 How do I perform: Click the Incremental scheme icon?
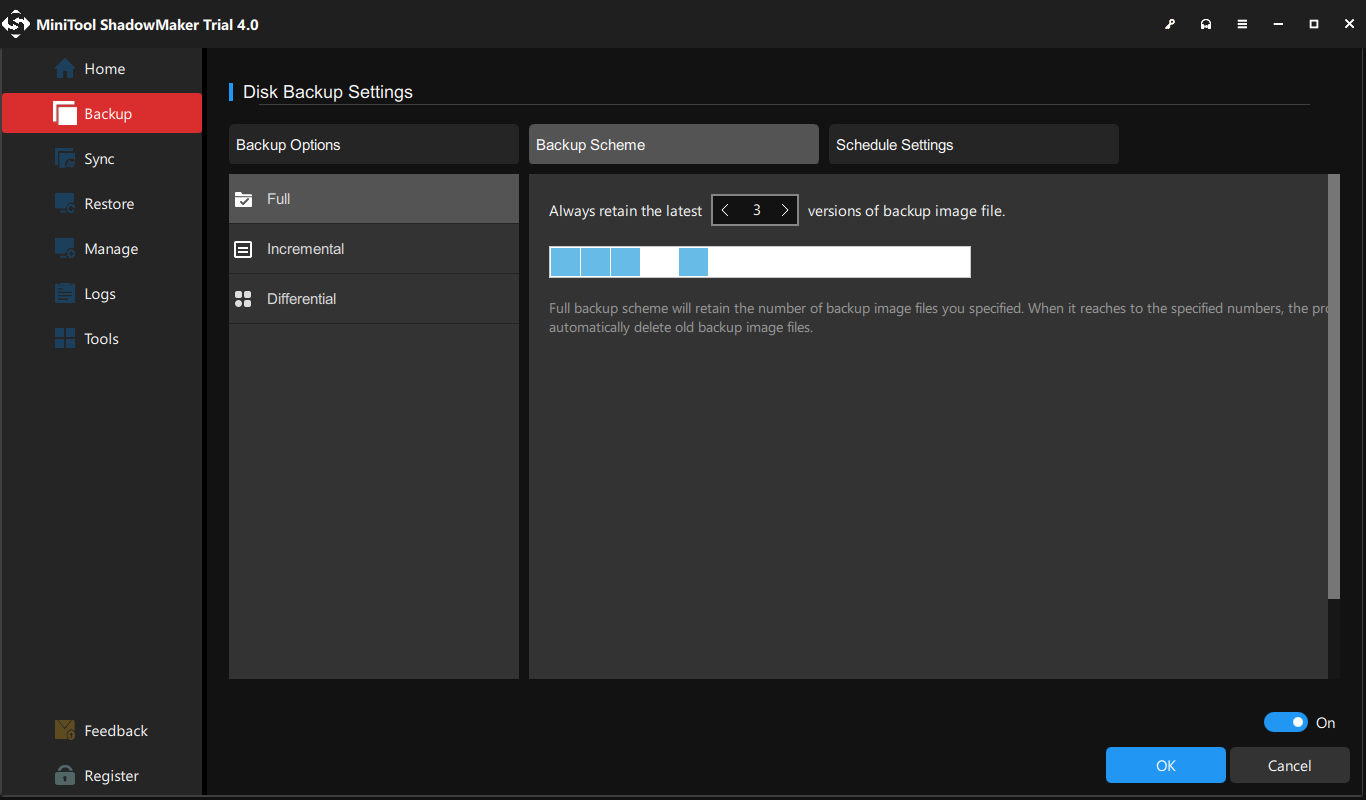click(243, 249)
